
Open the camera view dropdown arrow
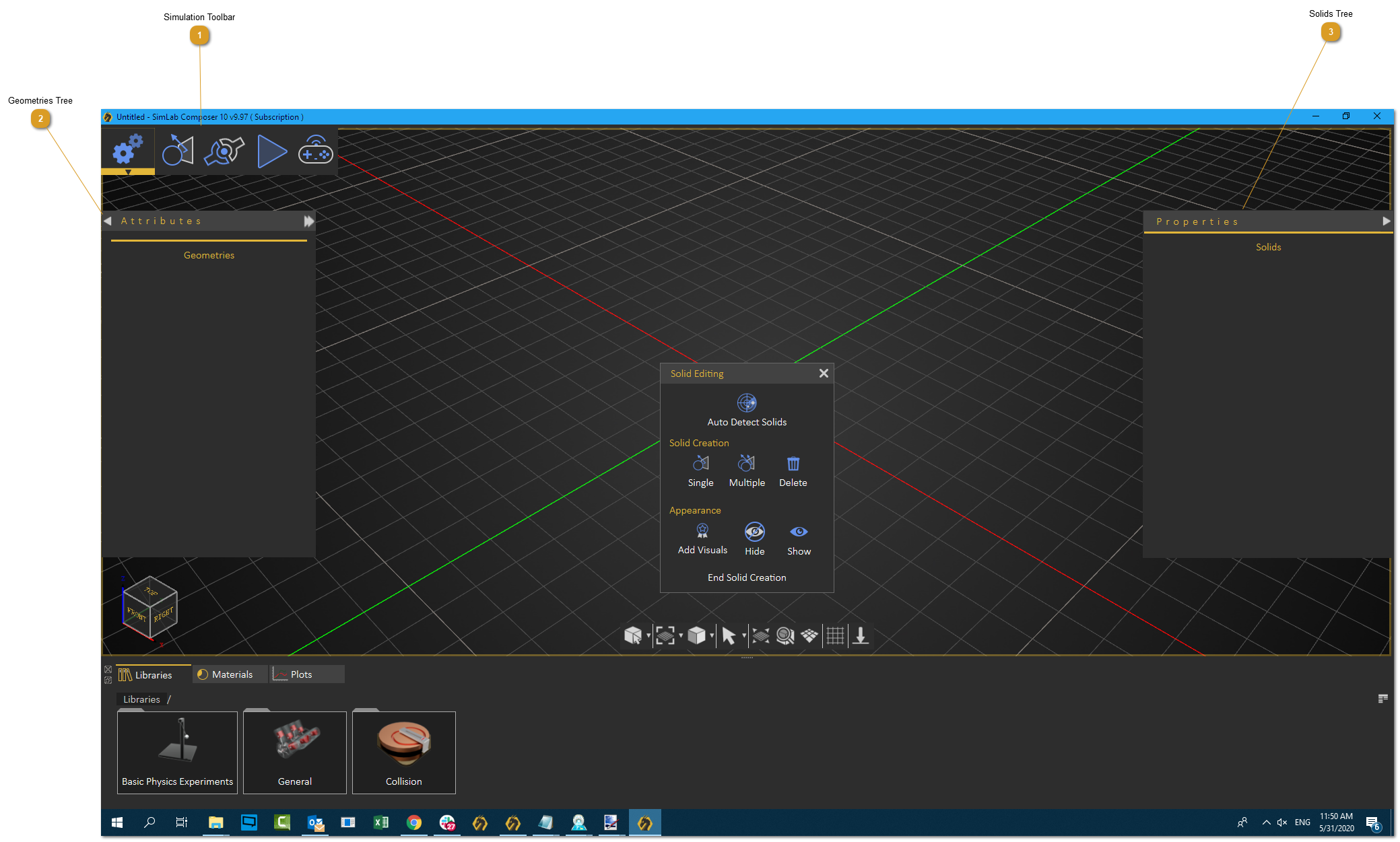click(x=648, y=635)
